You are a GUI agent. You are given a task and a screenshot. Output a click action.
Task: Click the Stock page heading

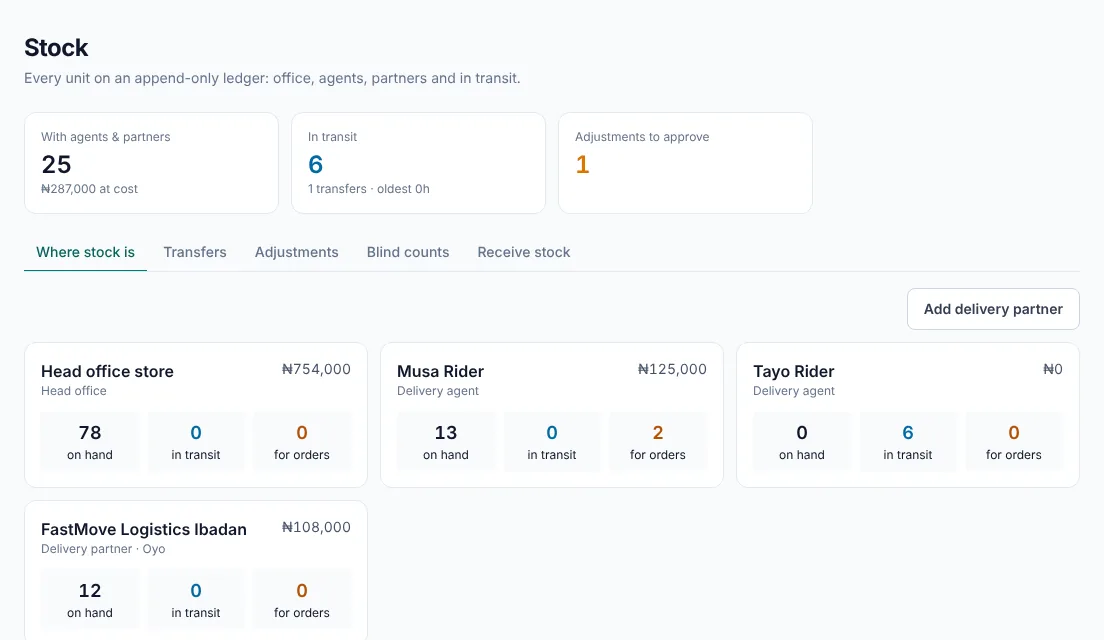click(56, 47)
